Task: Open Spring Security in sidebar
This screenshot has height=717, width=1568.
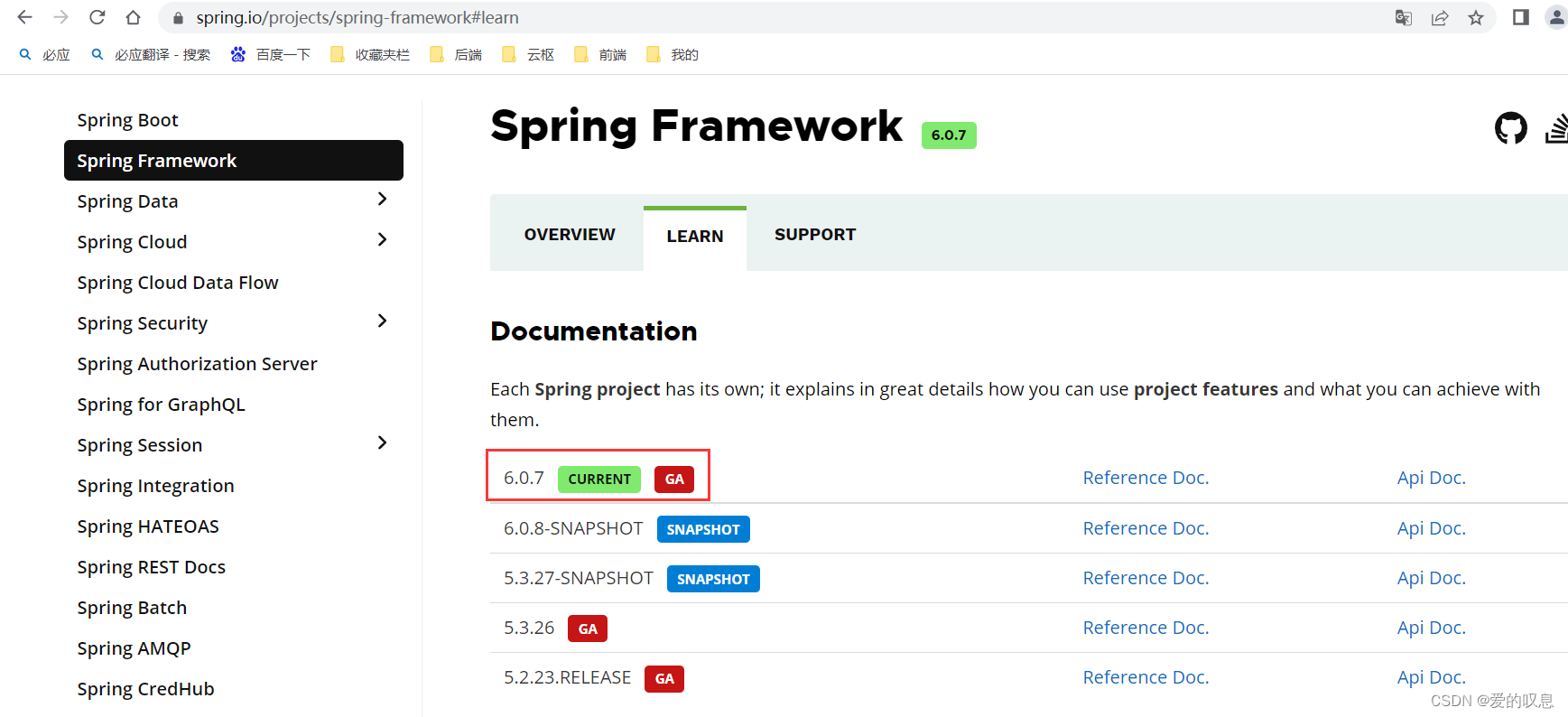Action: [x=143, y=323]
